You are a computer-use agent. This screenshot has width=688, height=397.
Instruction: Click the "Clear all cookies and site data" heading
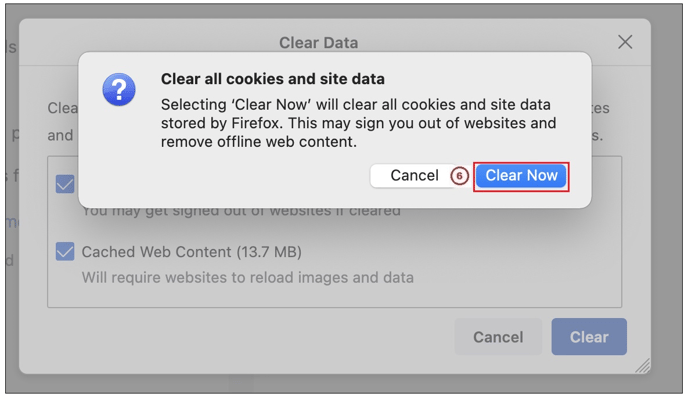(272, 79)
